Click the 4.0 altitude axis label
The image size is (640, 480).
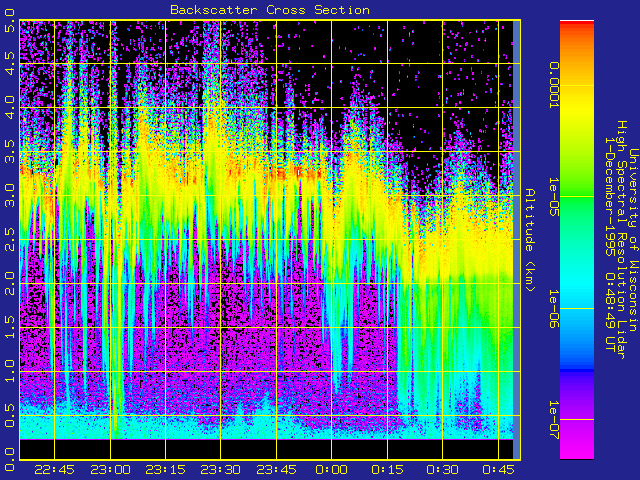[9, 107]
